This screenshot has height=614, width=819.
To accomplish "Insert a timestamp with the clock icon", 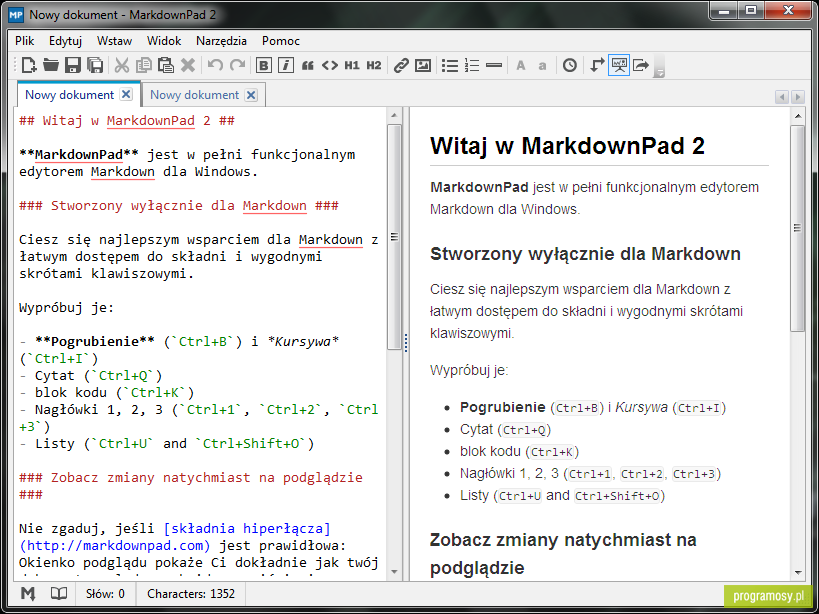I will [x=569, y=65].
